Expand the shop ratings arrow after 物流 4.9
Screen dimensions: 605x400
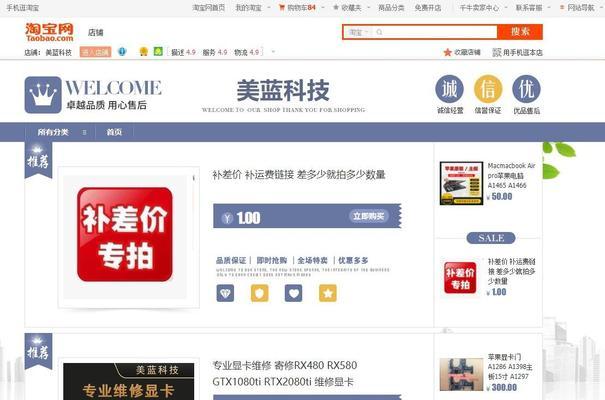(x=273, y=52)
